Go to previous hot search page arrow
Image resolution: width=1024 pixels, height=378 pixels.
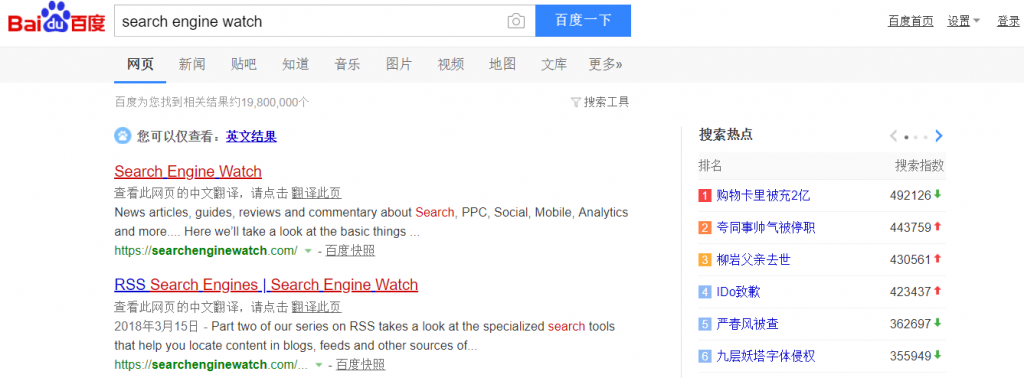893,136
